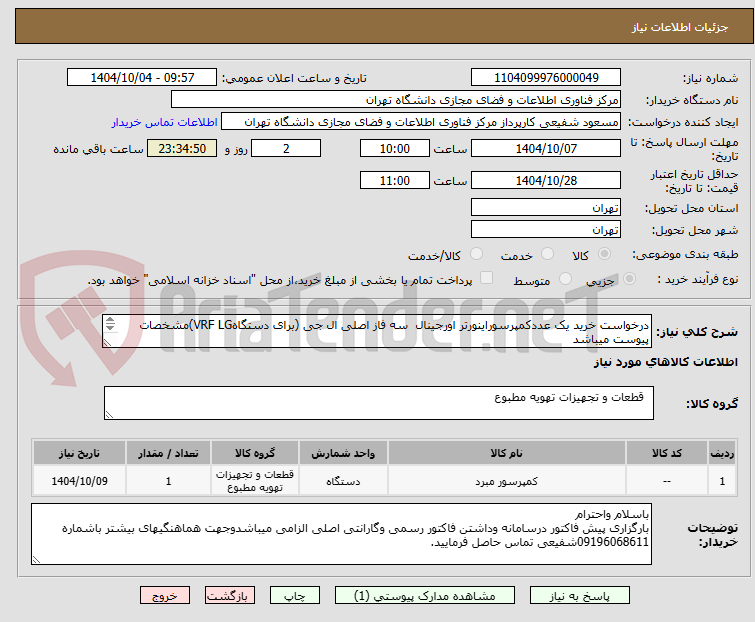Click the deadline time field 10:00
The height and width of the screenshot is (622, 755).
(x=394, y=148)
